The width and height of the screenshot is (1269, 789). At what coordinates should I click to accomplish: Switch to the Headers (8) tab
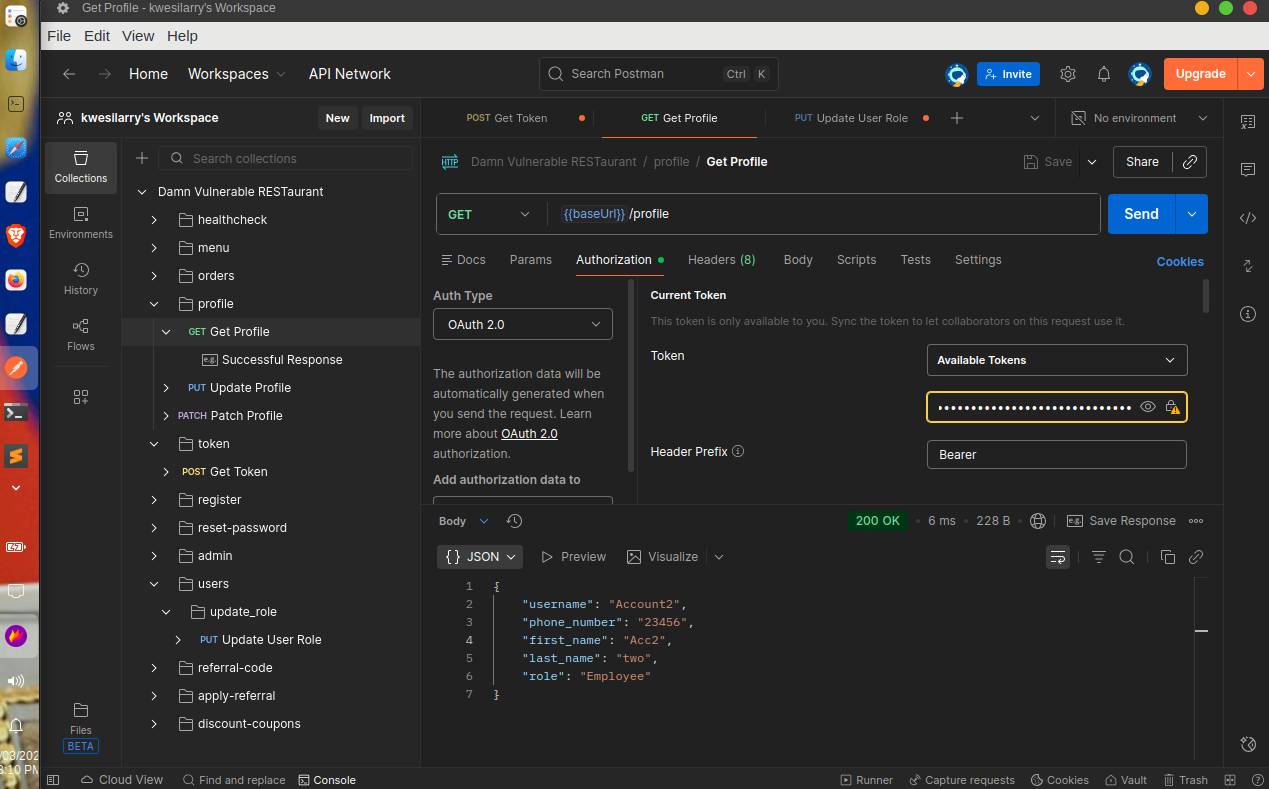(x=721, y=260)
